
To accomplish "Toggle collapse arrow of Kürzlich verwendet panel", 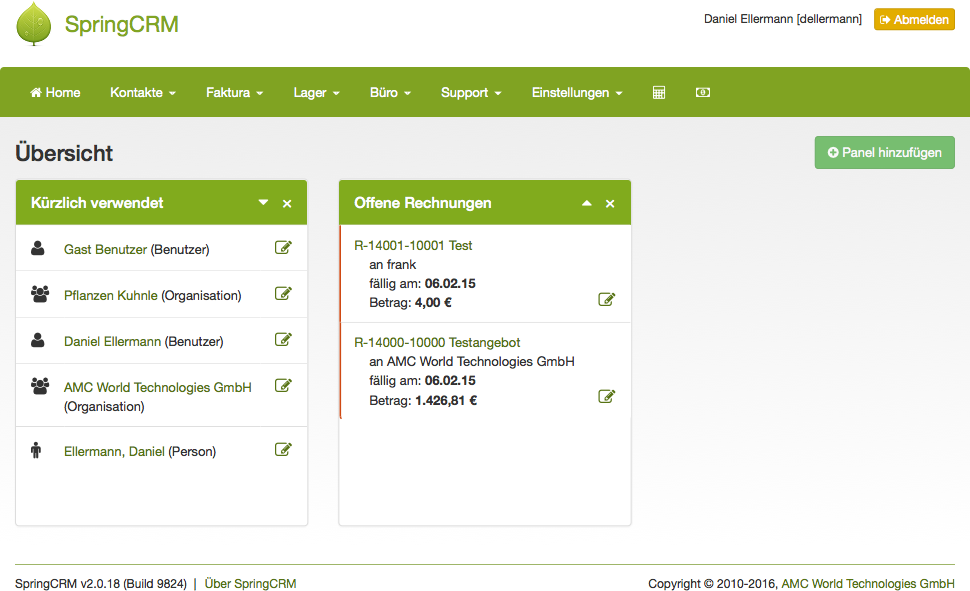I will tap(264, 202).
